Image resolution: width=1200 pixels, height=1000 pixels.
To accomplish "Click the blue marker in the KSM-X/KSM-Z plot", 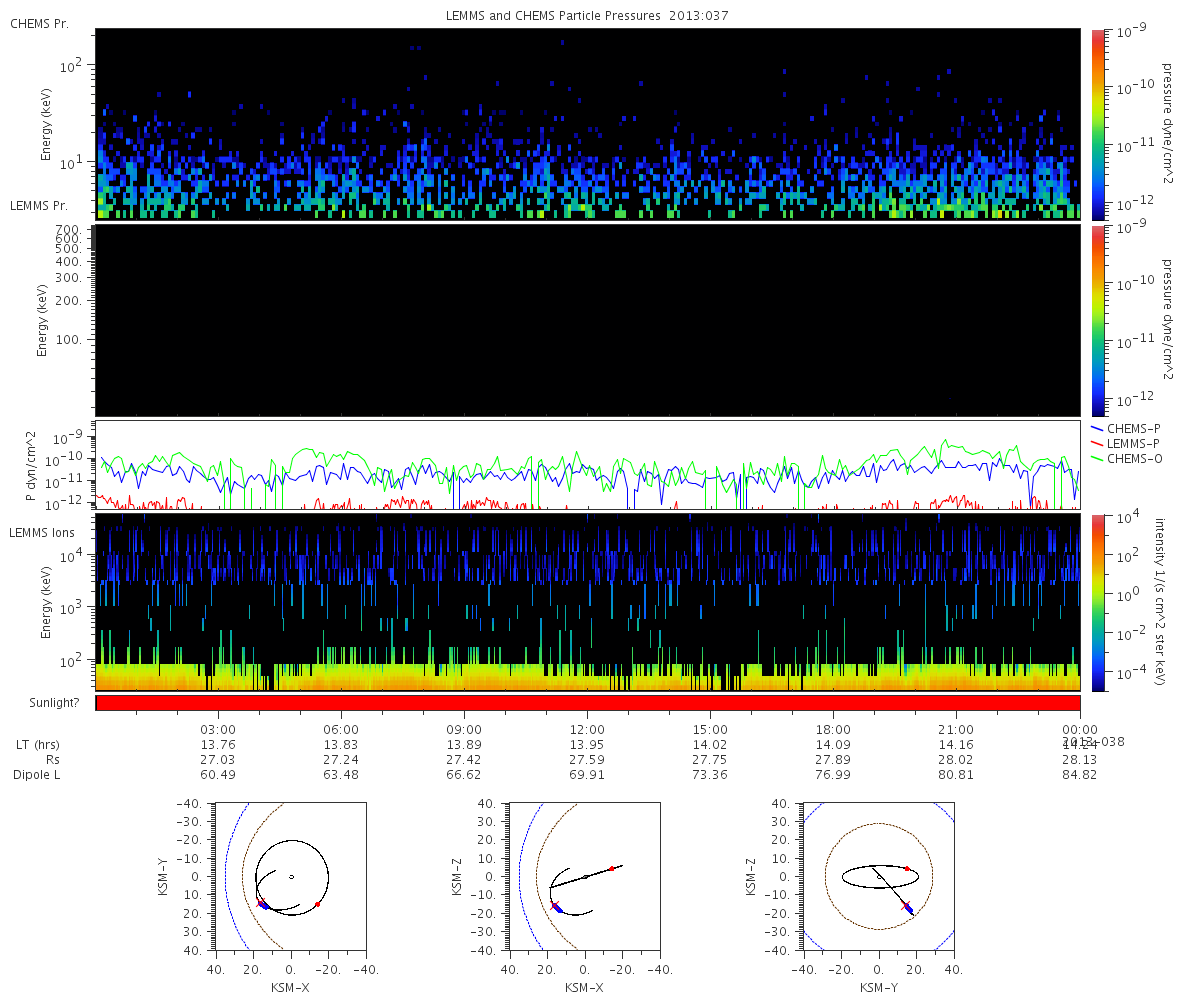I will (x=558, y=908).
